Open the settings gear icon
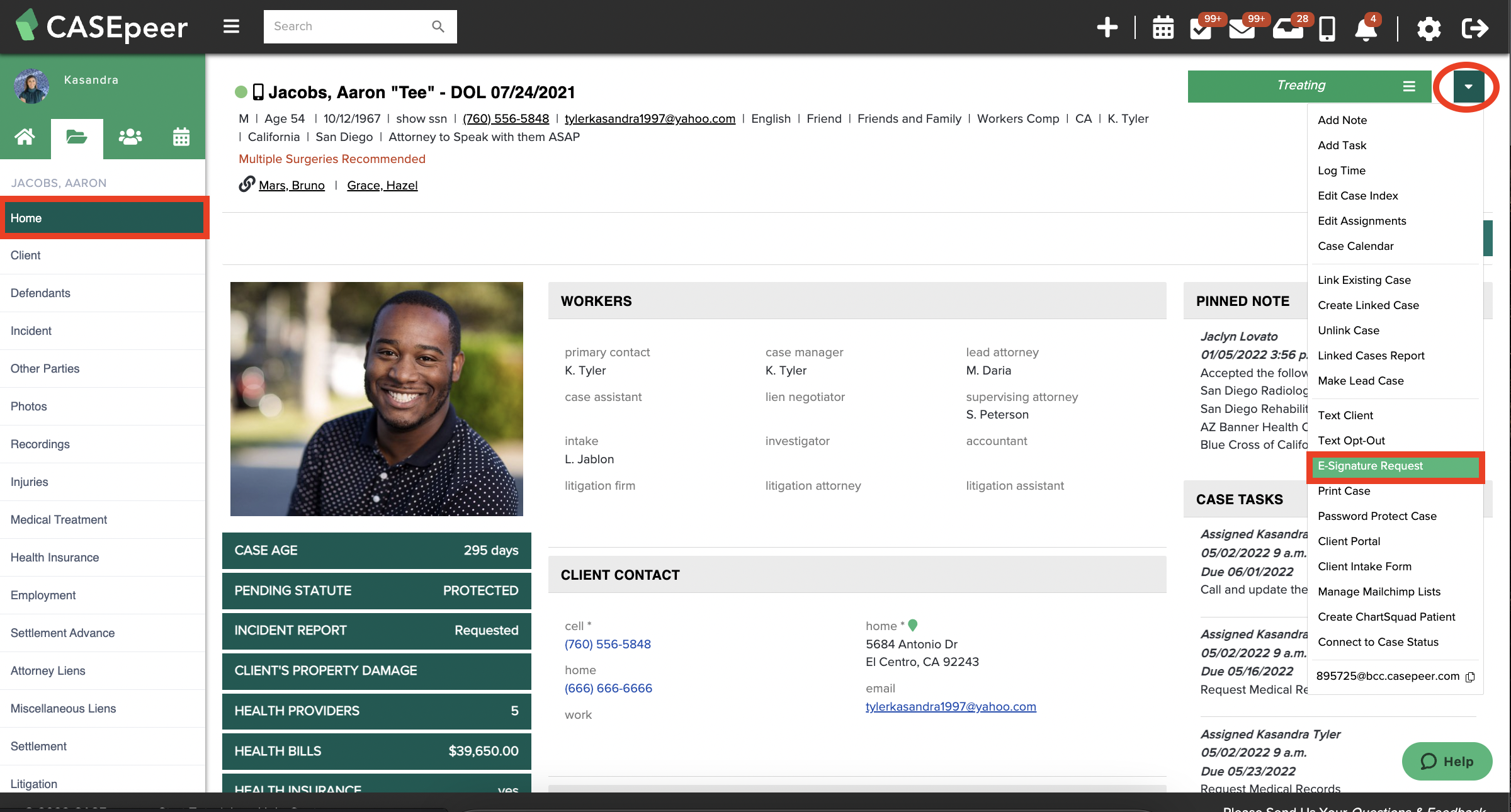The height and width of the screenshot is (812, 1511). pyautogui.click(x=1429, y=28)
